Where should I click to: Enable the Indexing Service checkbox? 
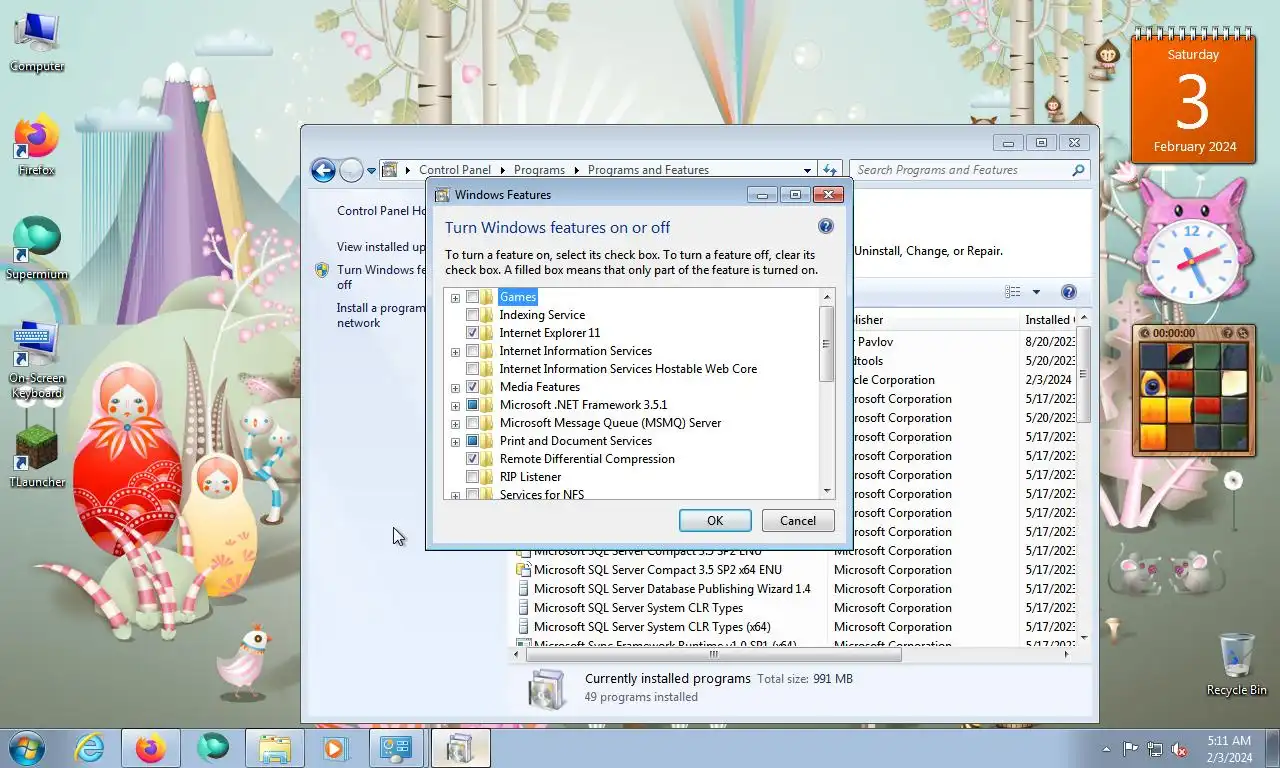click(472, 315)
